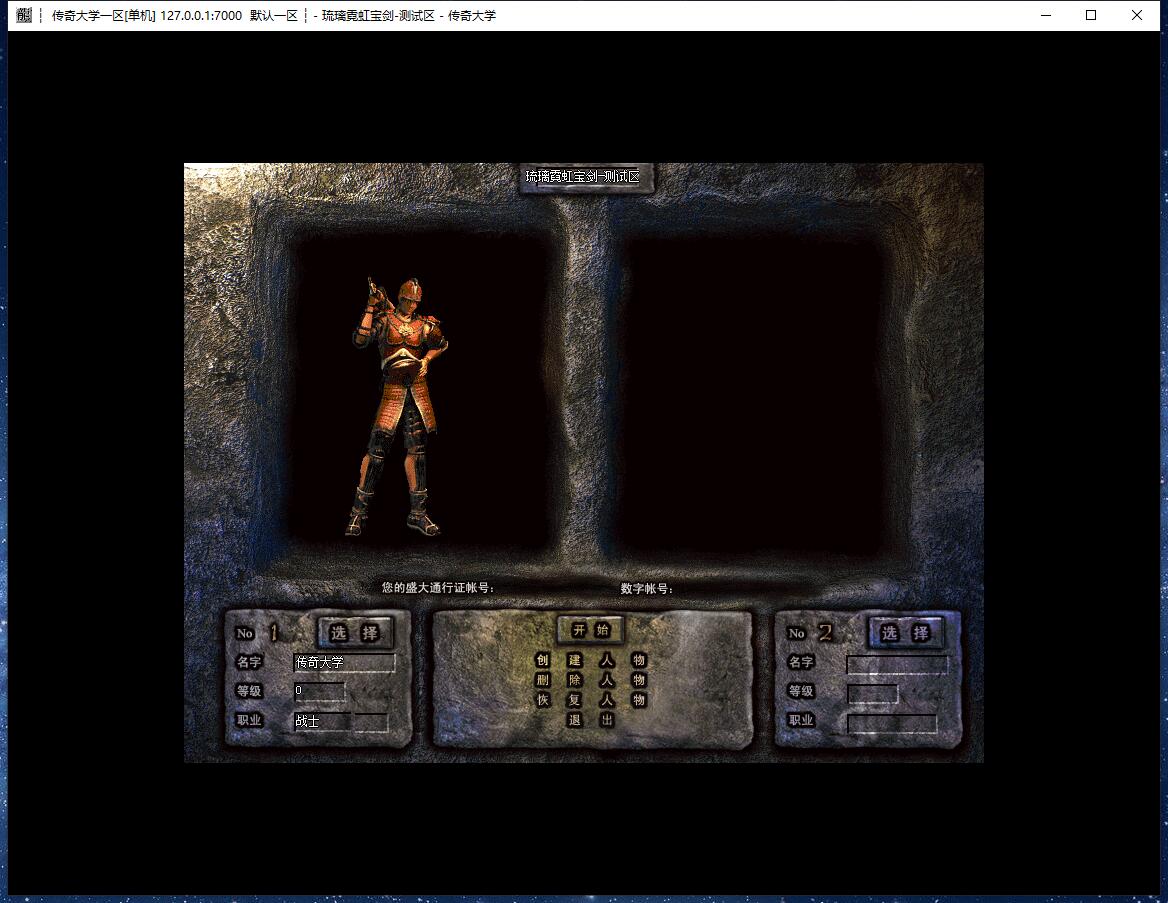This screenshot has height=903, width=1168.
Task: Click the game app icon in title bar
Action: 24,15
